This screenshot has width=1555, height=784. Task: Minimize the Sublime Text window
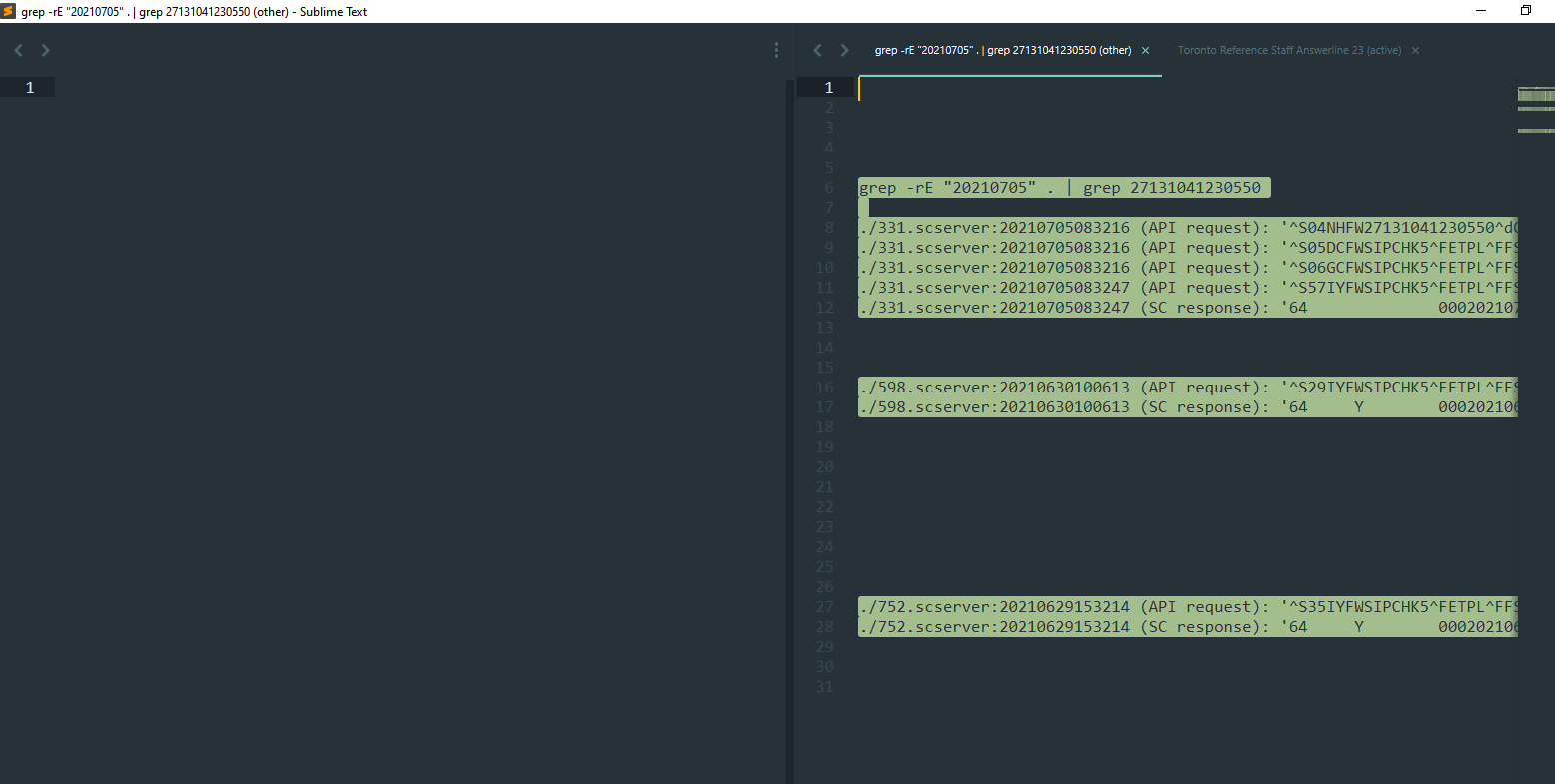point(1480,11)
